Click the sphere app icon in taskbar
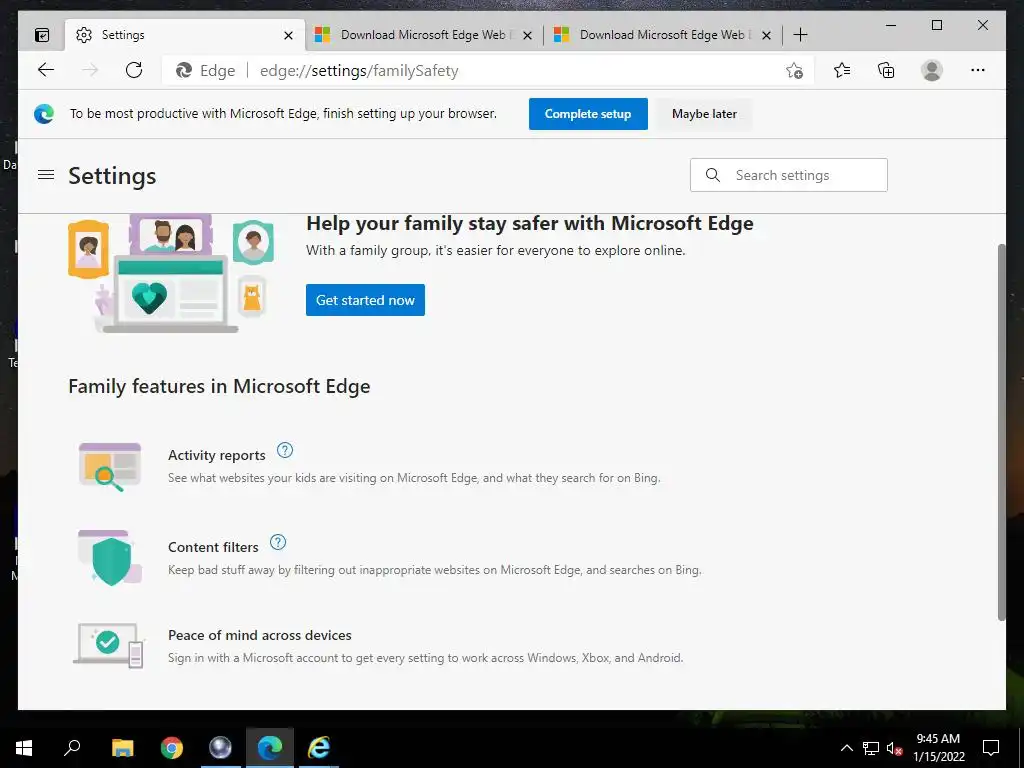Screen dimensions: 1024x768 (x=220, y=748)
